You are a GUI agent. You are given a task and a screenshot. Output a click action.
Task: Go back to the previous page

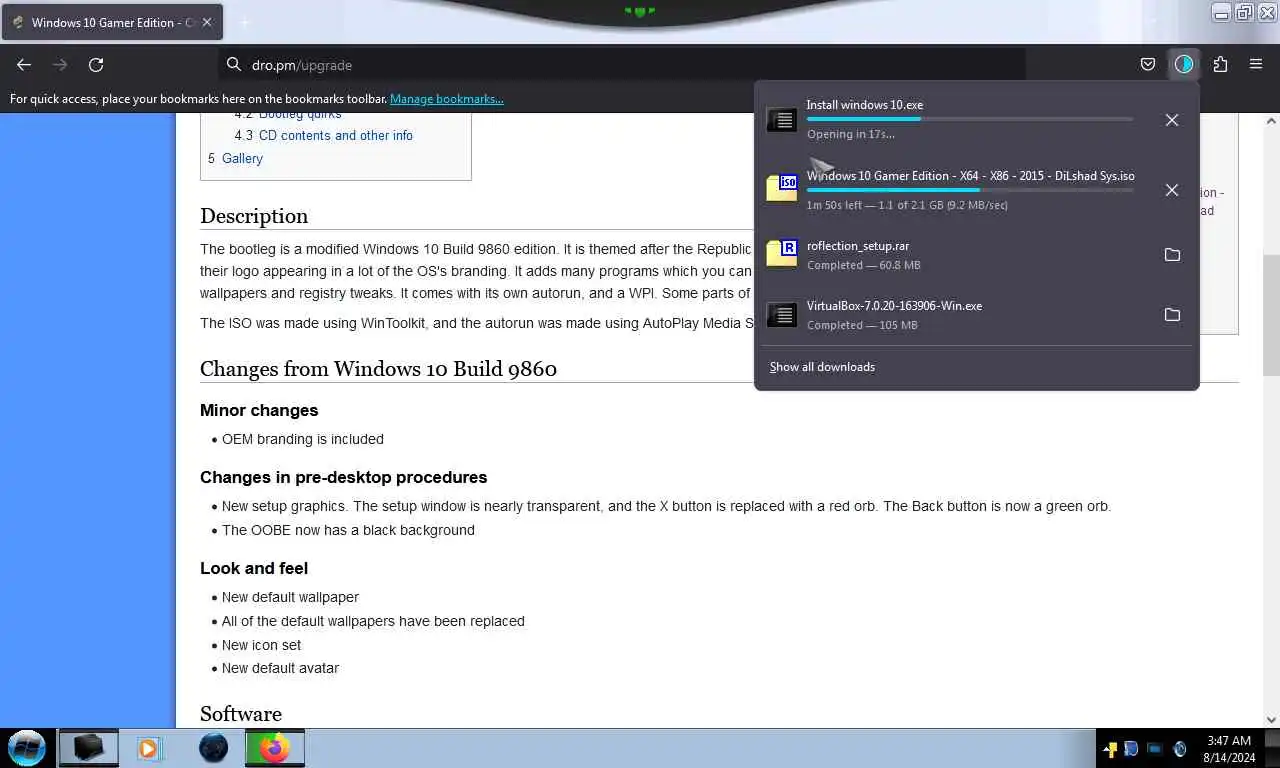(24, 65)
